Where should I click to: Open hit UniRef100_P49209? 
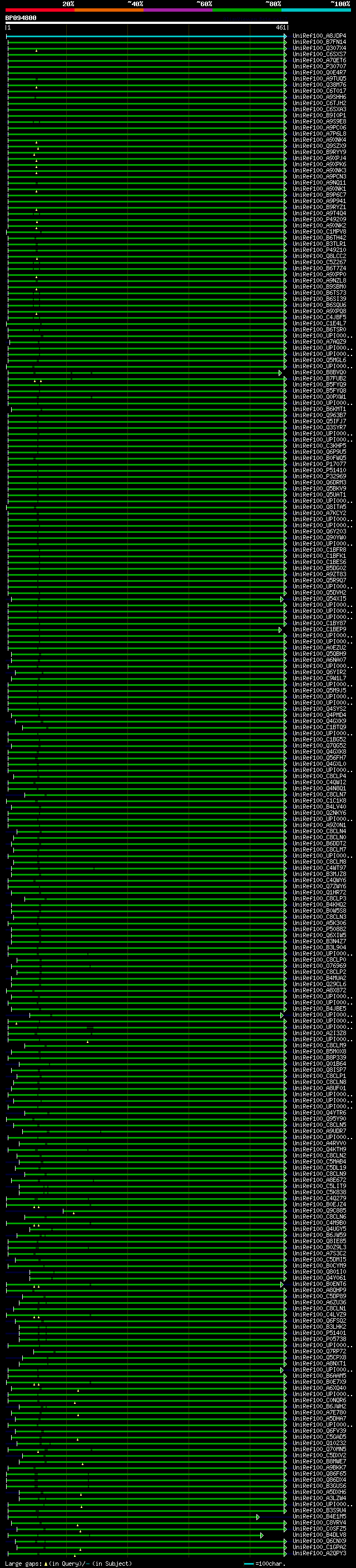coord(319,219)
